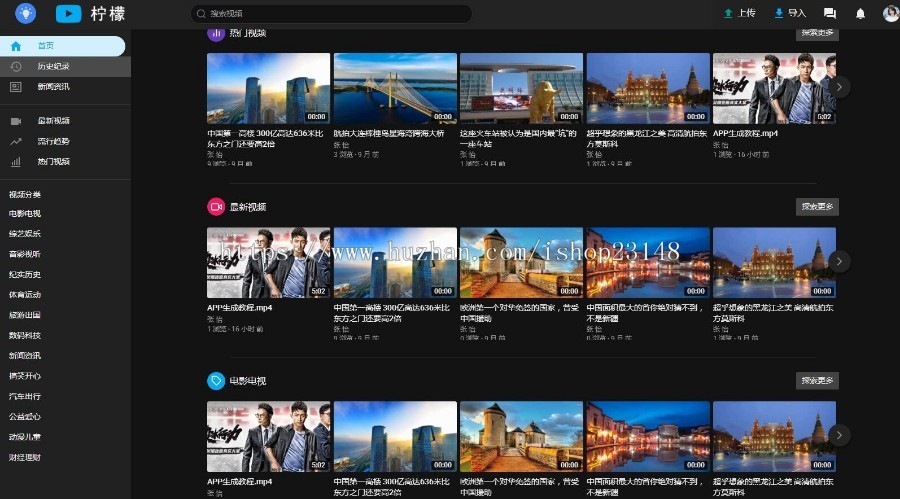The width and height of the screenshot is (900, 499).
Task: Click the bar chart icon in sidebar
Action: [x=15, y=162]
